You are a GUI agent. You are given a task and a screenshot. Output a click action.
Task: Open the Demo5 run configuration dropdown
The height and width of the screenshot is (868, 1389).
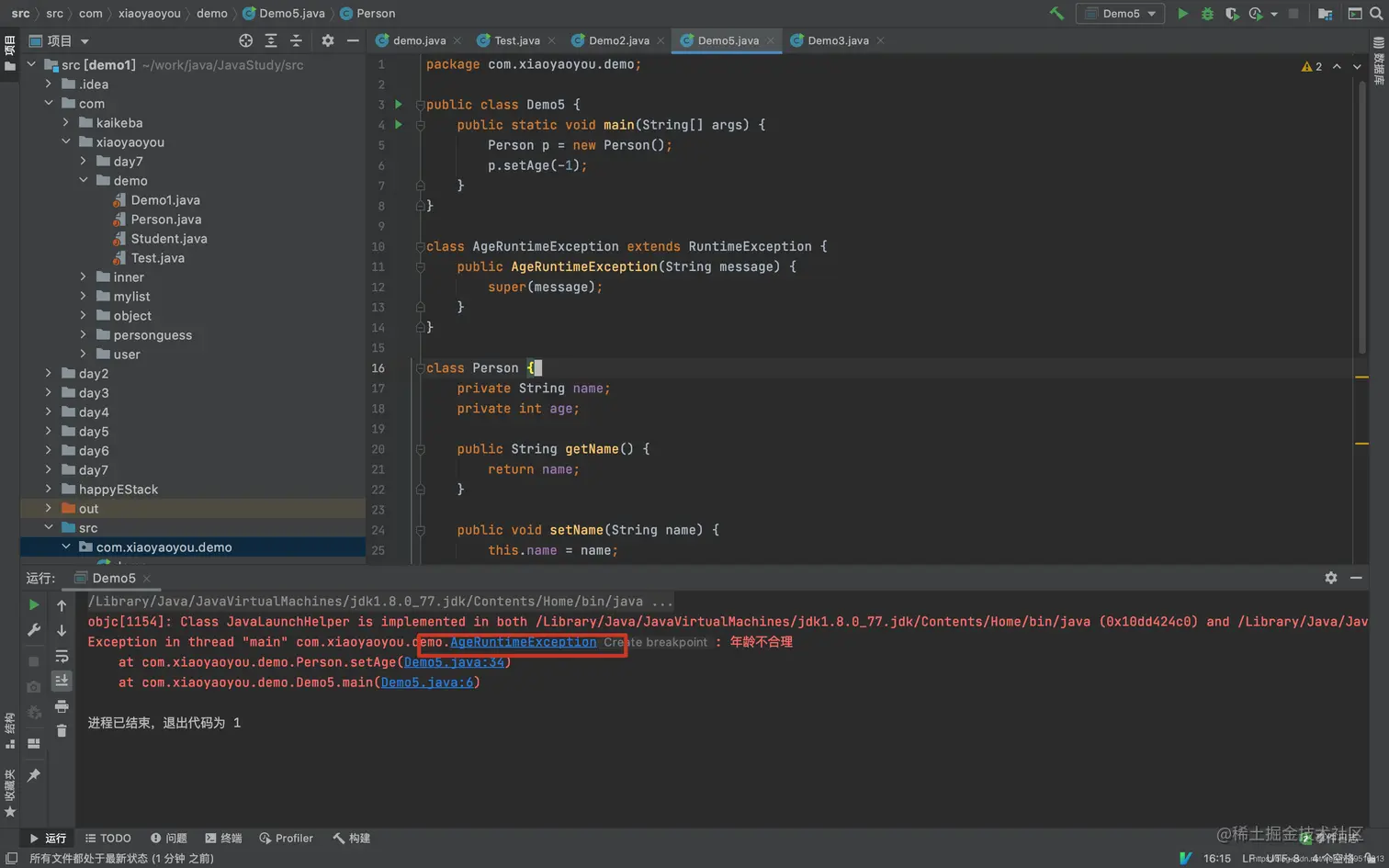click(1121, 14)
